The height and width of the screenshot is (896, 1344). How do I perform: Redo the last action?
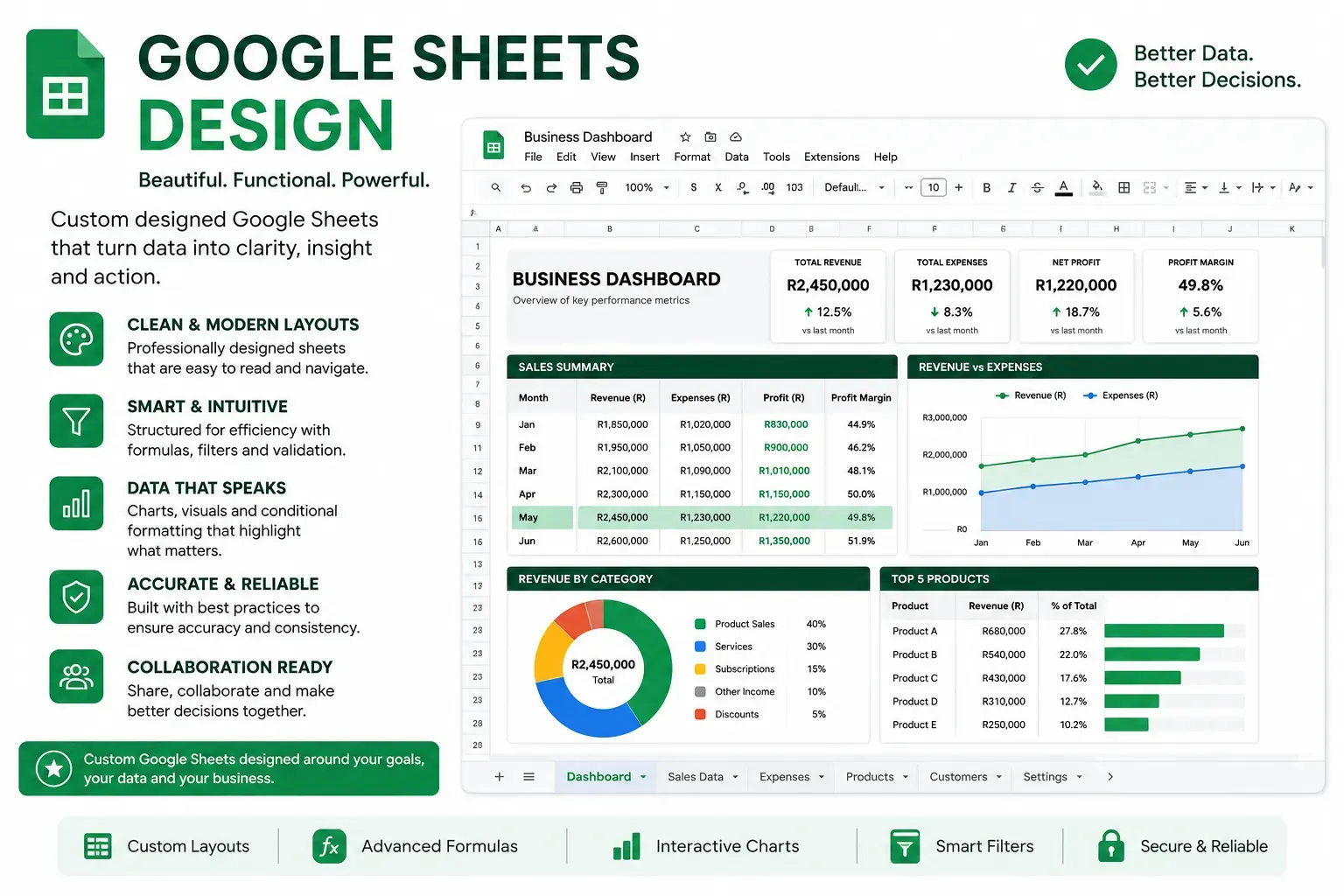tap(551, 187)
